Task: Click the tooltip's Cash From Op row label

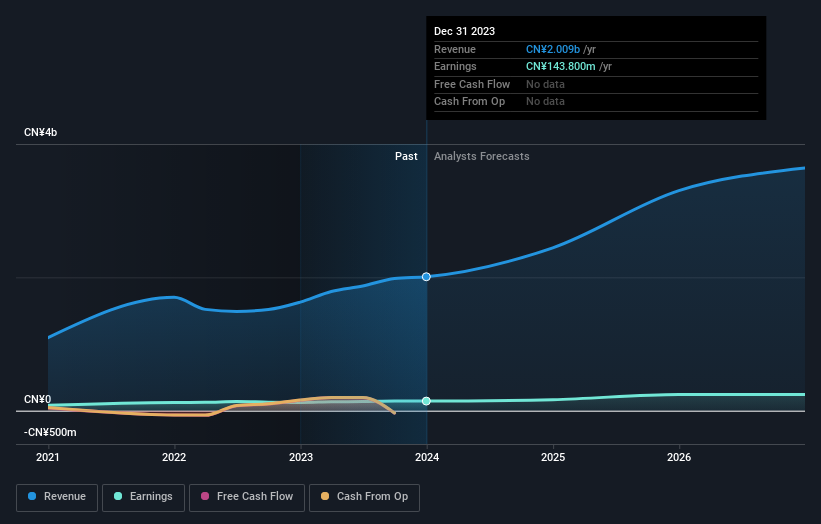Action: [469, 102]
